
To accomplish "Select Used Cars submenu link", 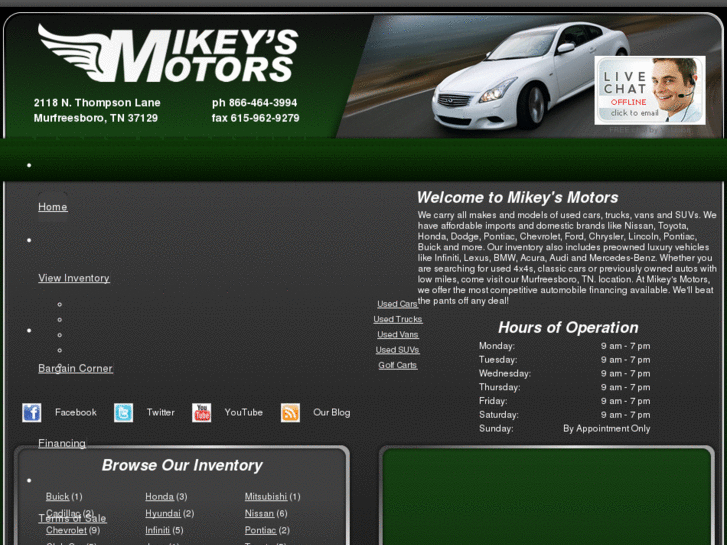I will 397,304.
